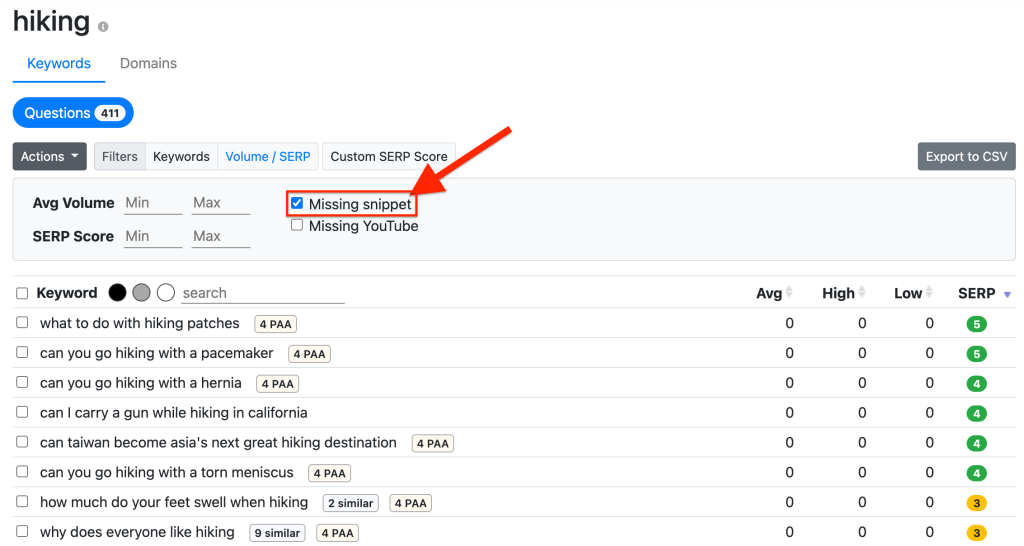Open the Volume / SERP filter section
1024x546 pixels.
coord(268,157)
